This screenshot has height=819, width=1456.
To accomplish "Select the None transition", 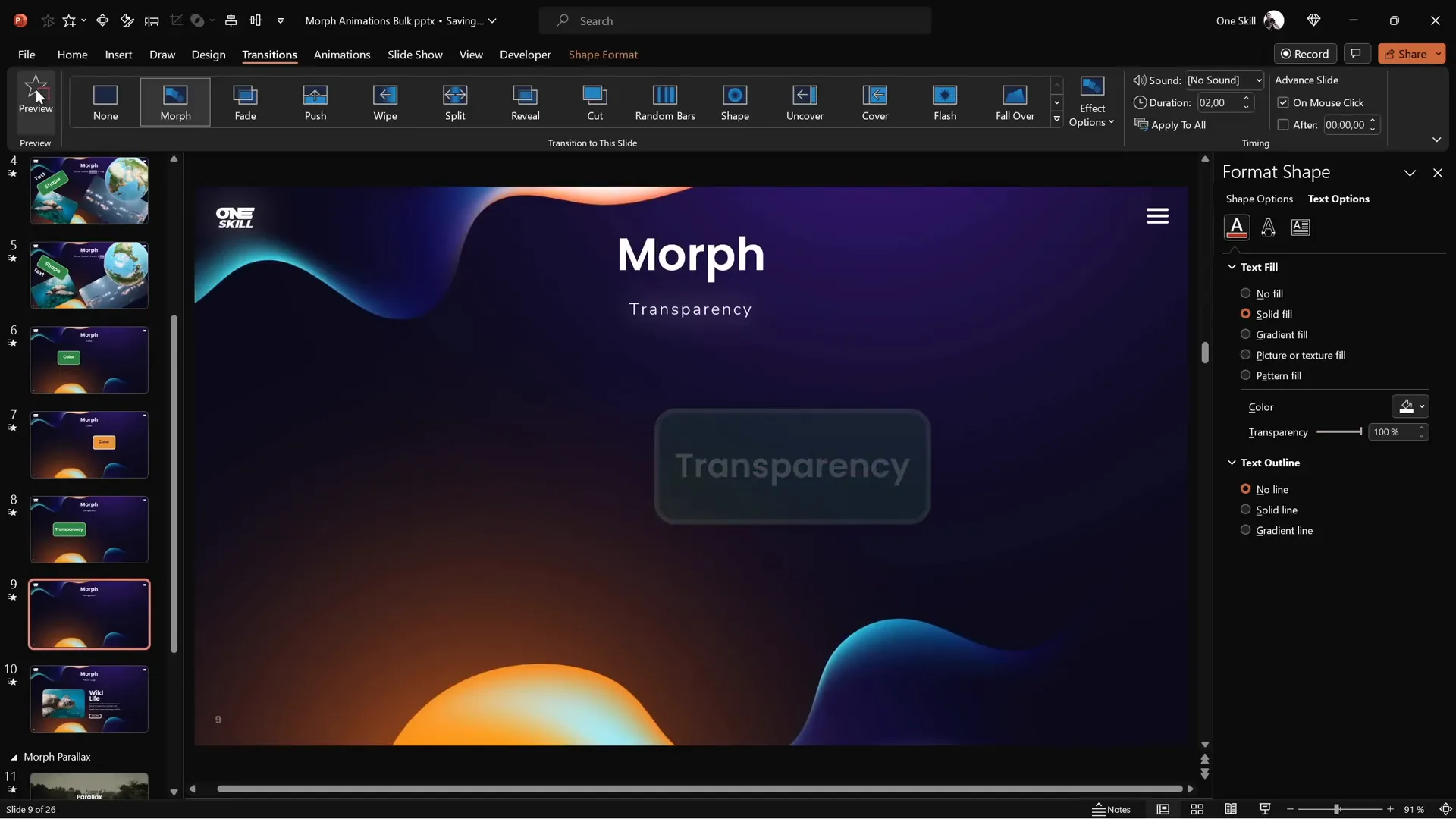I will (105, 102).
